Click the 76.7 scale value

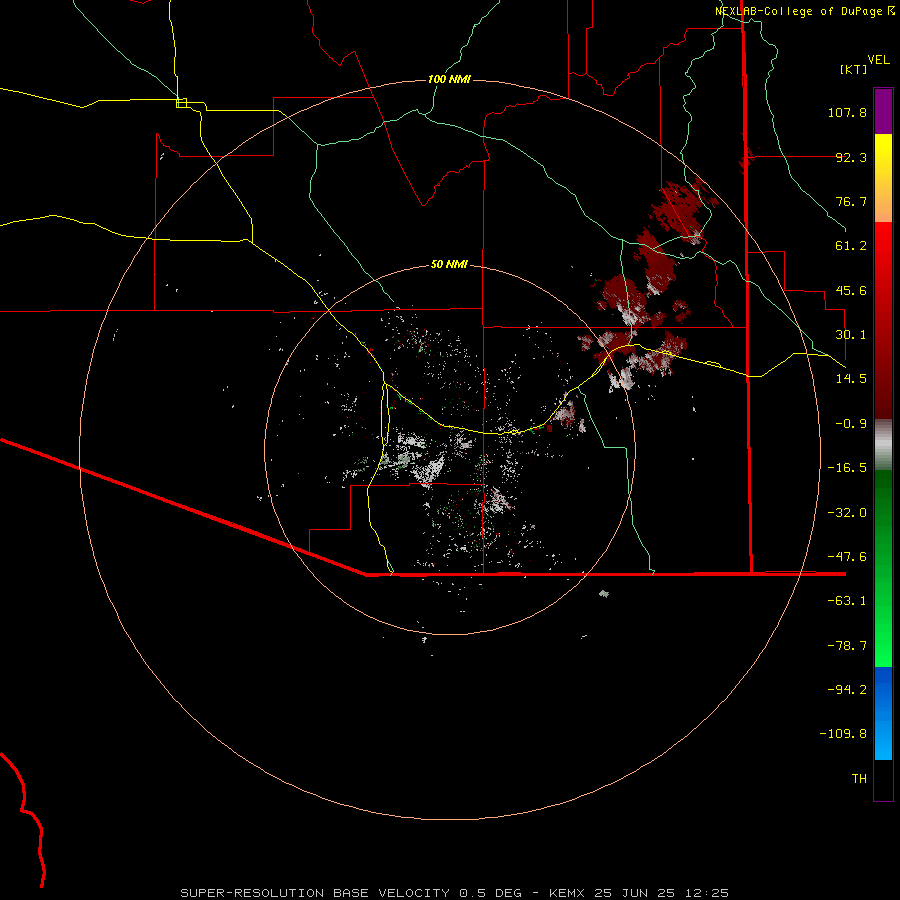851,201
